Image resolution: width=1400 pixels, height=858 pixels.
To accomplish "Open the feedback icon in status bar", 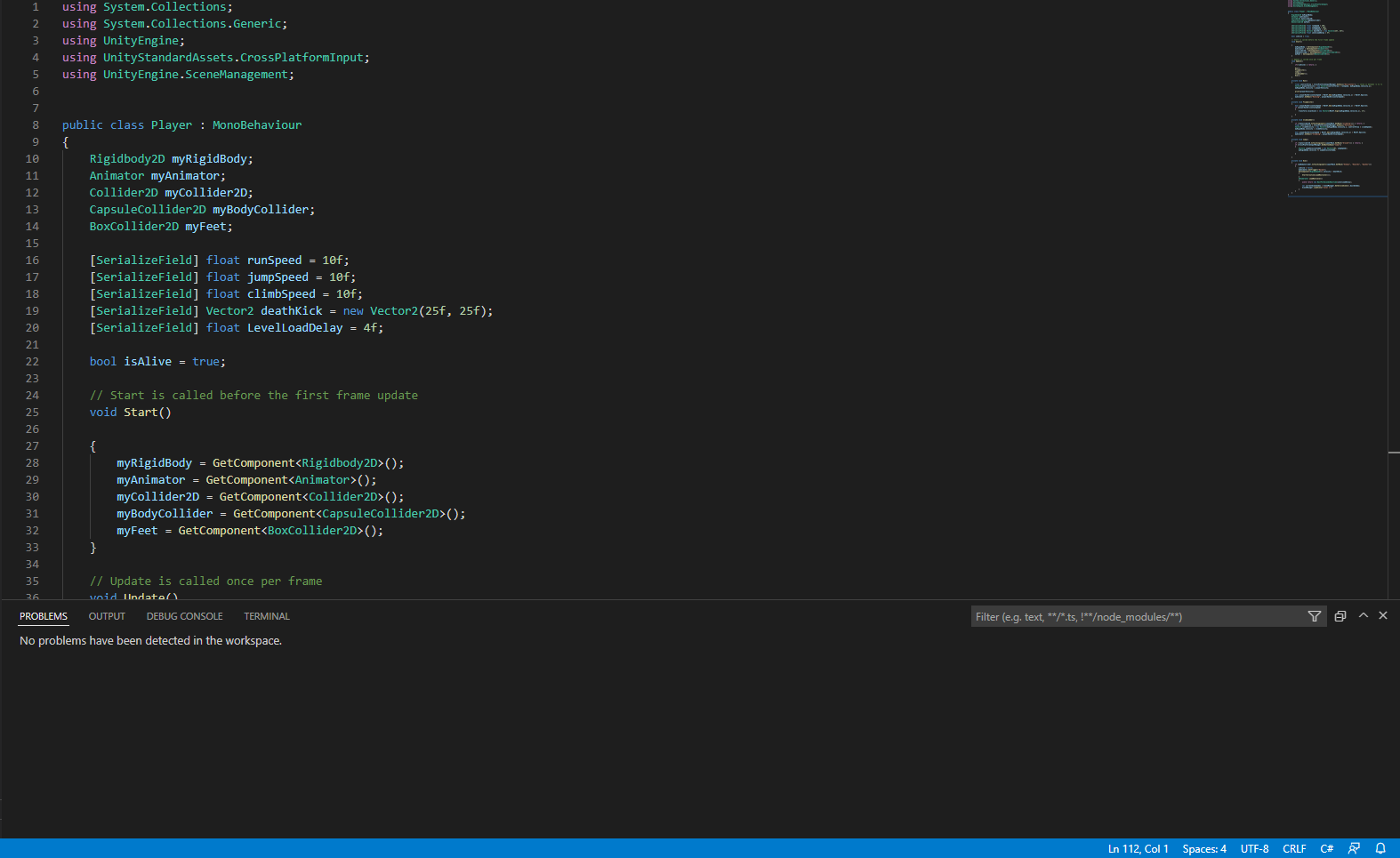I will pyautogui.click(x=1354, y=848).
